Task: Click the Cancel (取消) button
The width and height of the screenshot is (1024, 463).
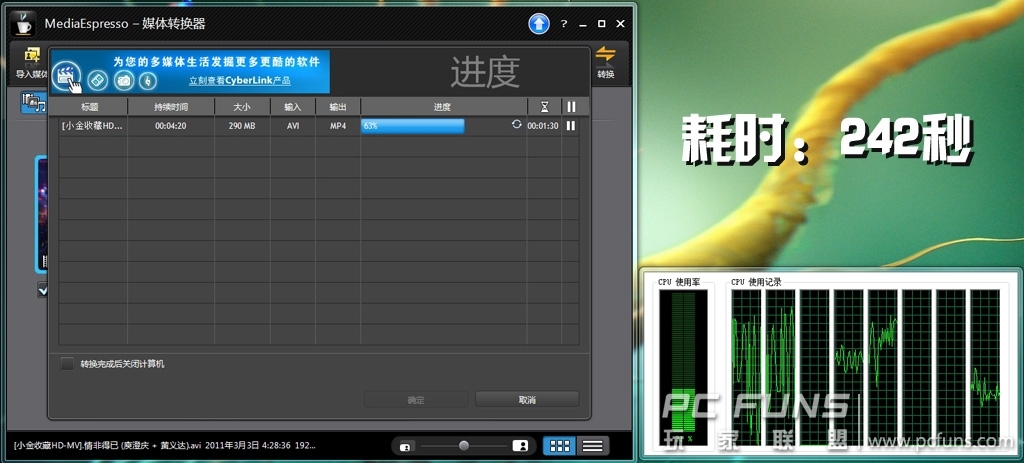Action: coord(527,400)
